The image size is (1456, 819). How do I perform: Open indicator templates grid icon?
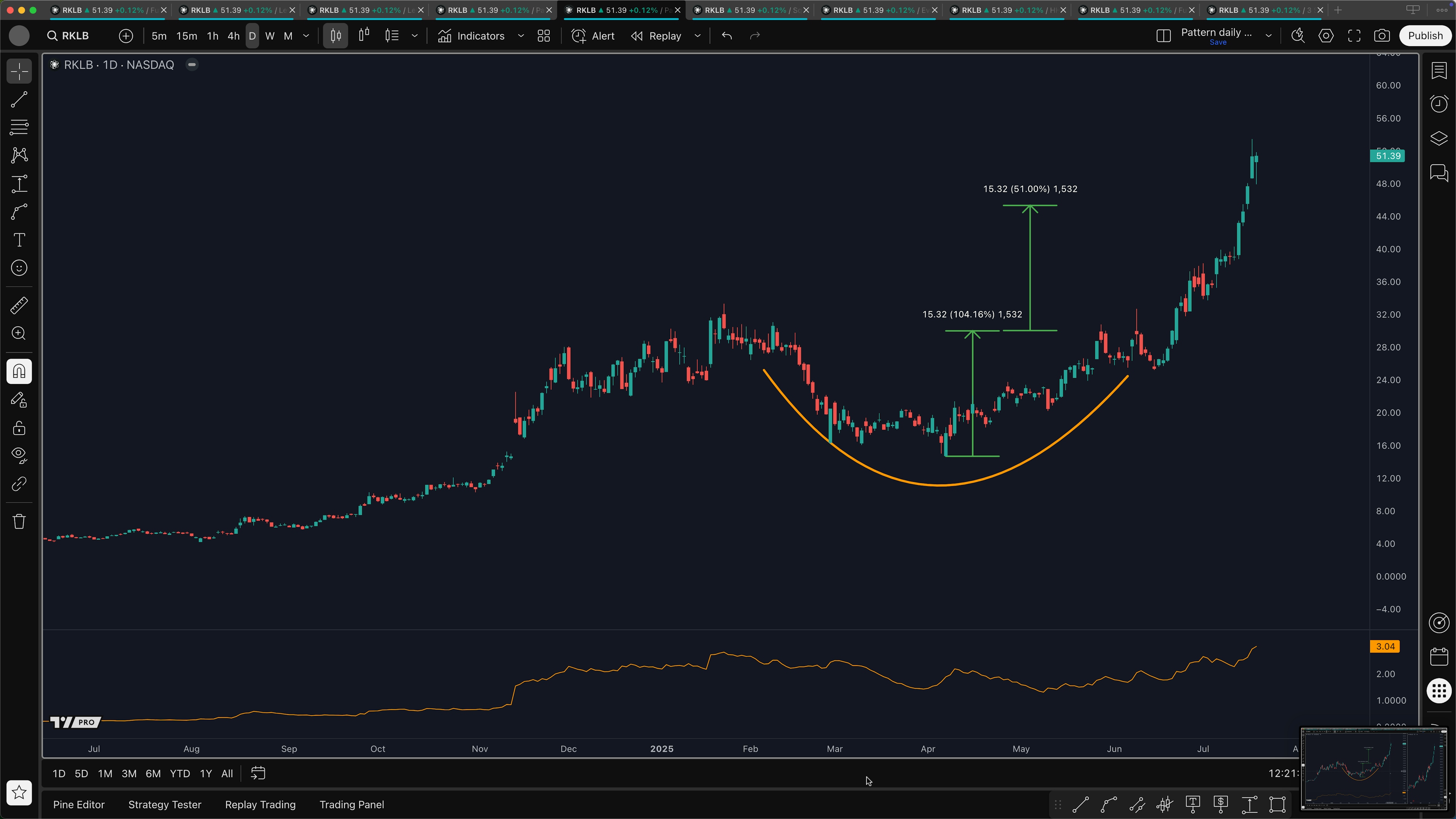click(544, 36)
